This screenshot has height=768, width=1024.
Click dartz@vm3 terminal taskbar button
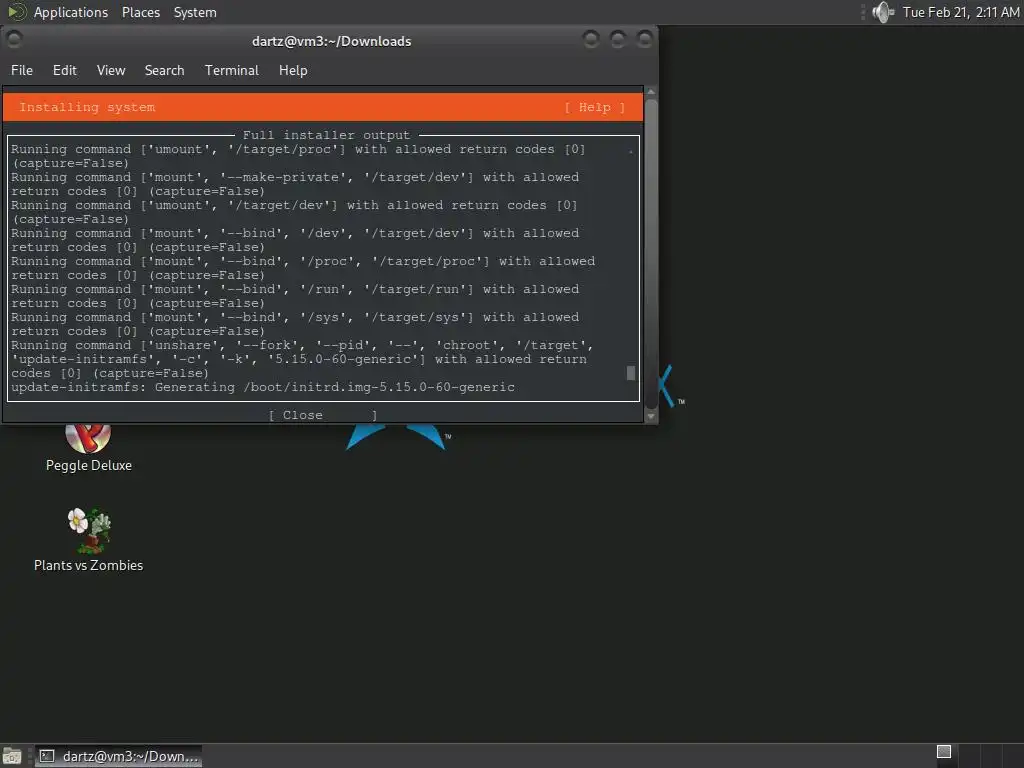tap(118, 756)
